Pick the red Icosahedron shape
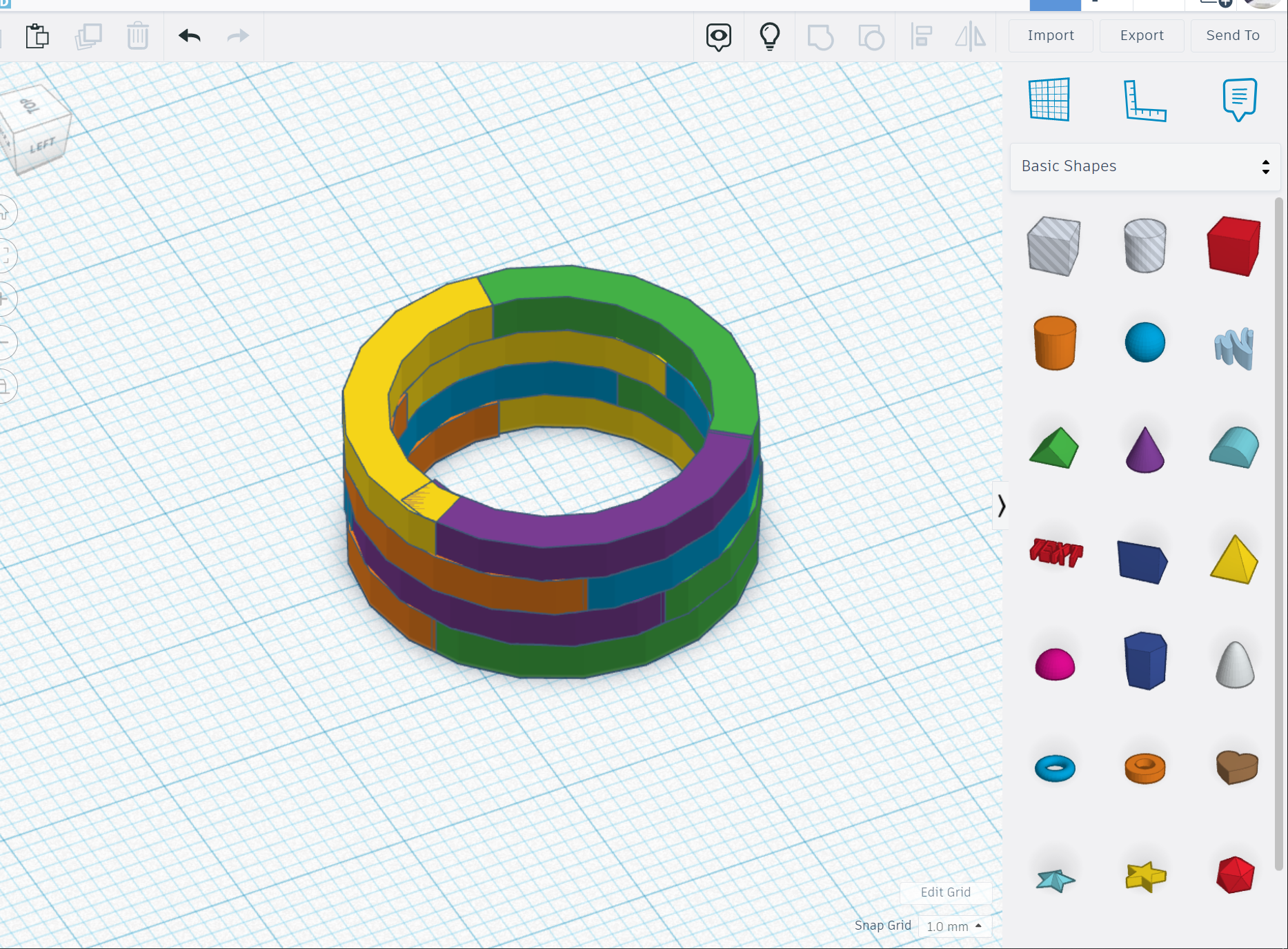The width and height of the screenshot is (1288, 949). 1235,875
